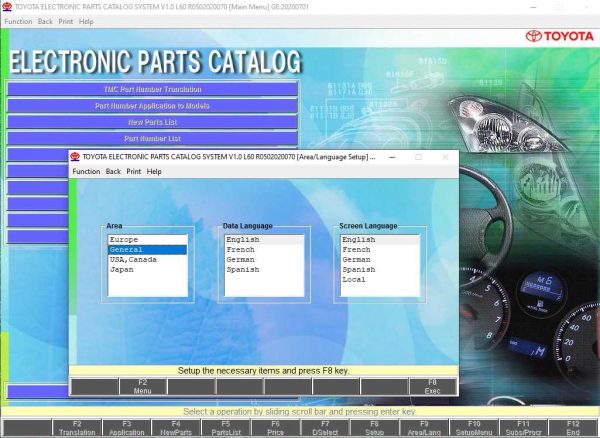Screen dimensions: 600x438
Task: Open Part Number Application to Models
Action: [152, 106]
